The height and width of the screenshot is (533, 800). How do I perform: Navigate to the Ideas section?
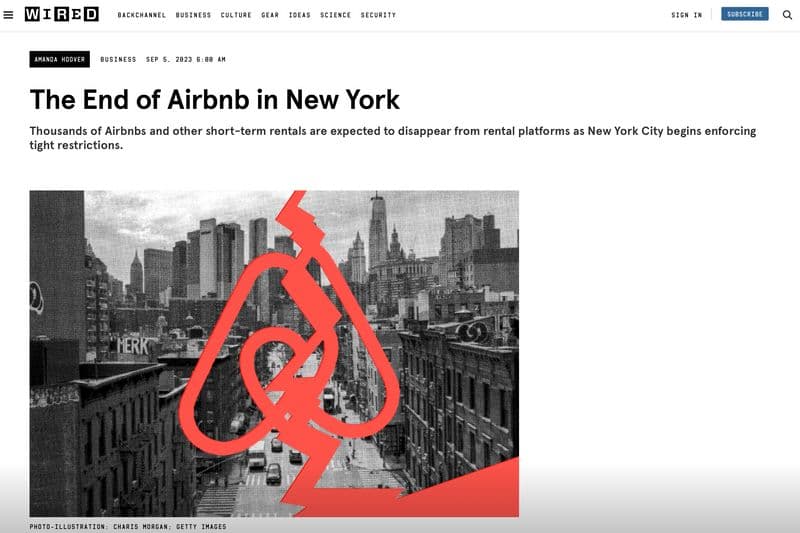pyautogui.click(x=299, y=15)
